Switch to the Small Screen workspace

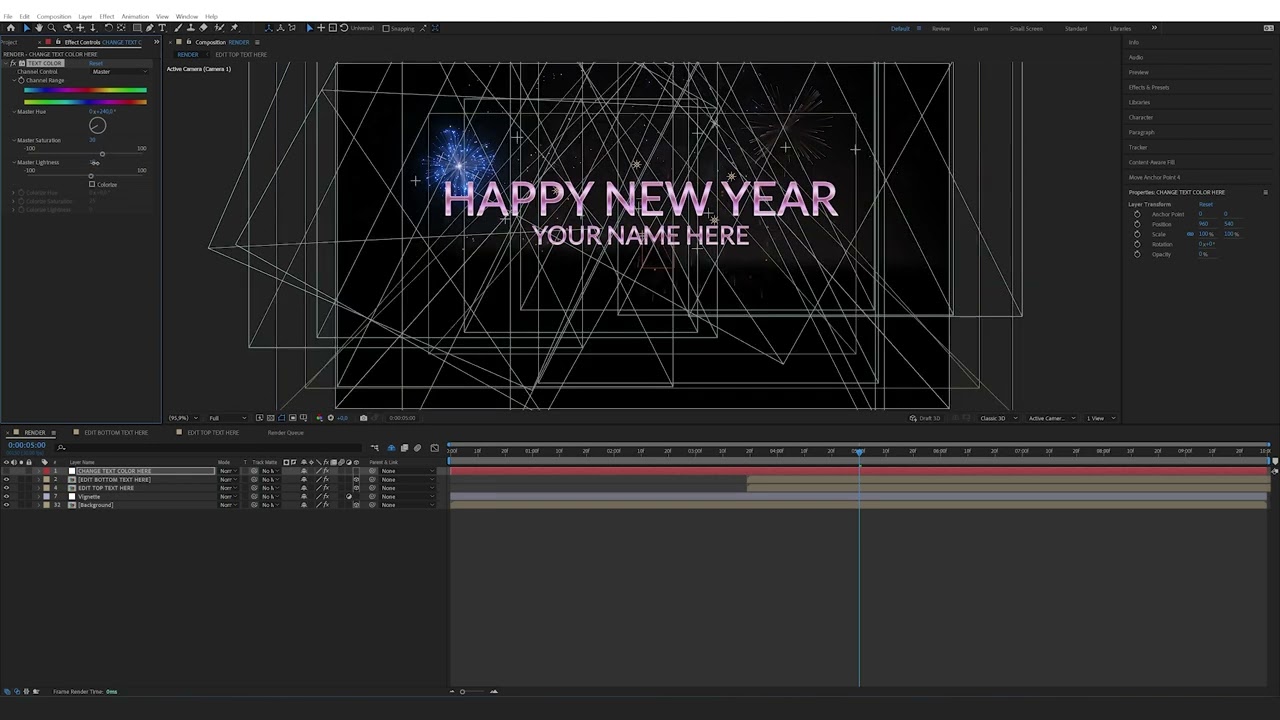(1026, 28)
